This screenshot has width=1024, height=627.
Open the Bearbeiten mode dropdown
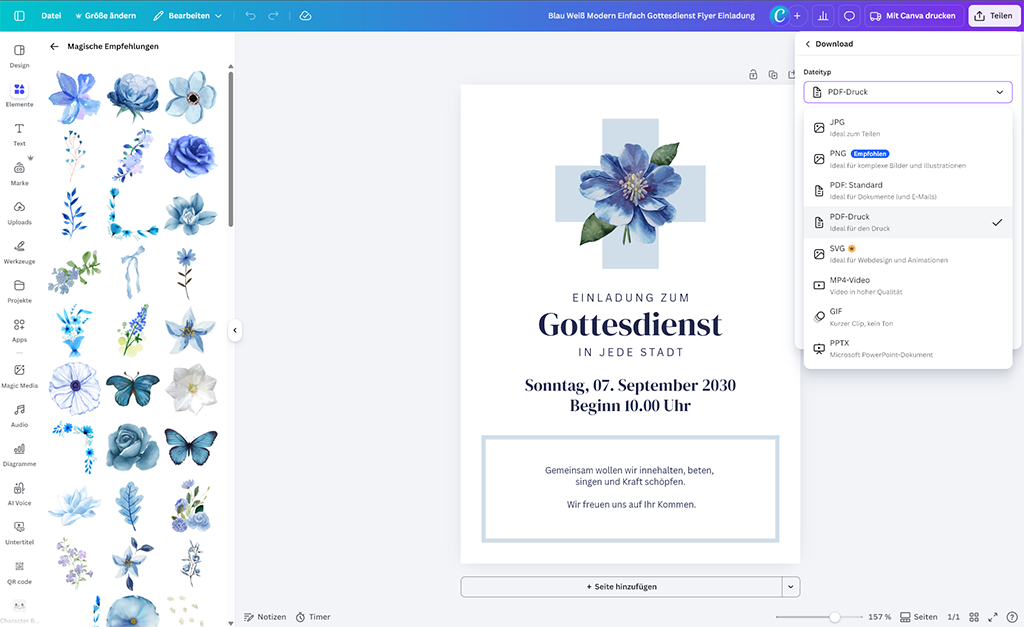(x=188, y=16)
